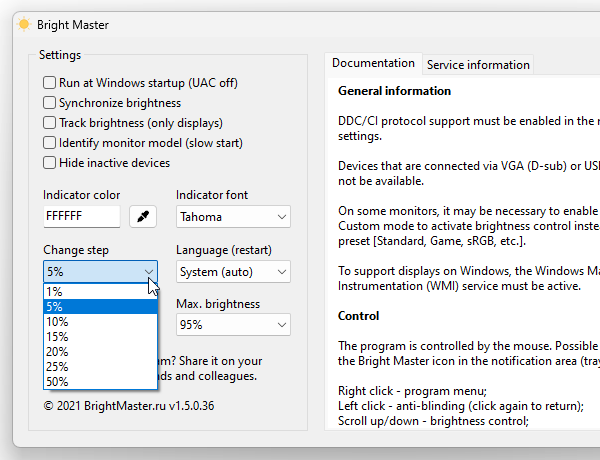Image resolution: width=600 pixels, height=460 pixels.
Task: Click the Indicator color label
Action: (82, 195)
